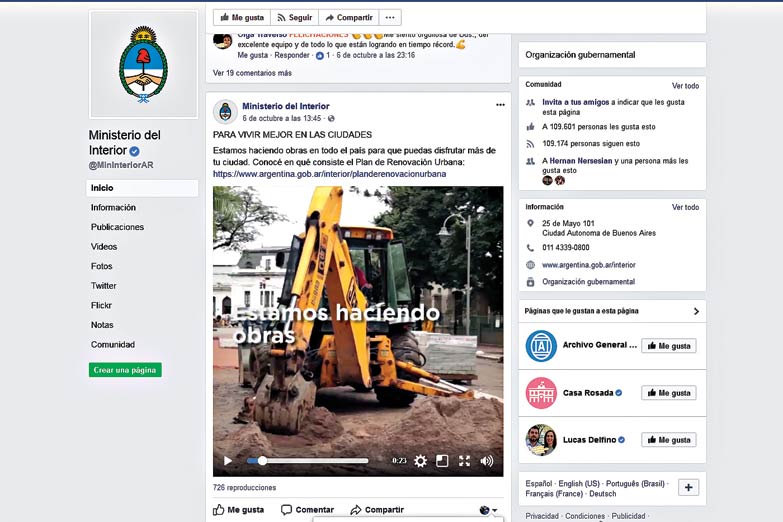783x522 pixels.
Task: Click Ver 19 comentarios más
Action: (252, 73)
